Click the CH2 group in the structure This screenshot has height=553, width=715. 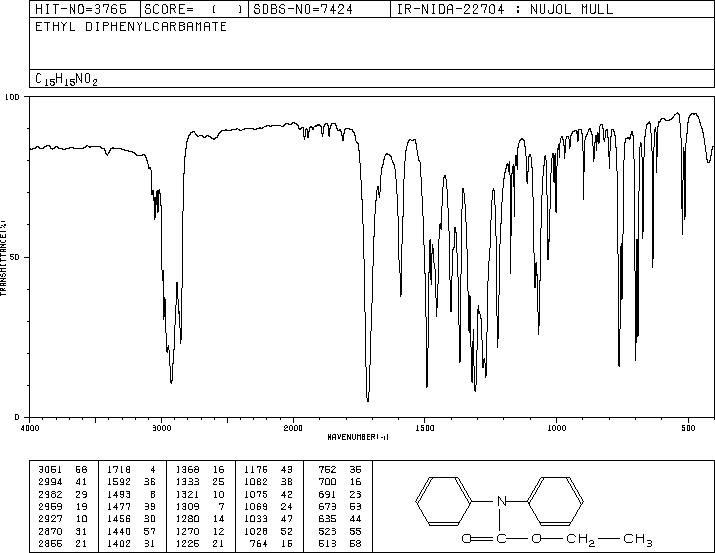(580, 539)
